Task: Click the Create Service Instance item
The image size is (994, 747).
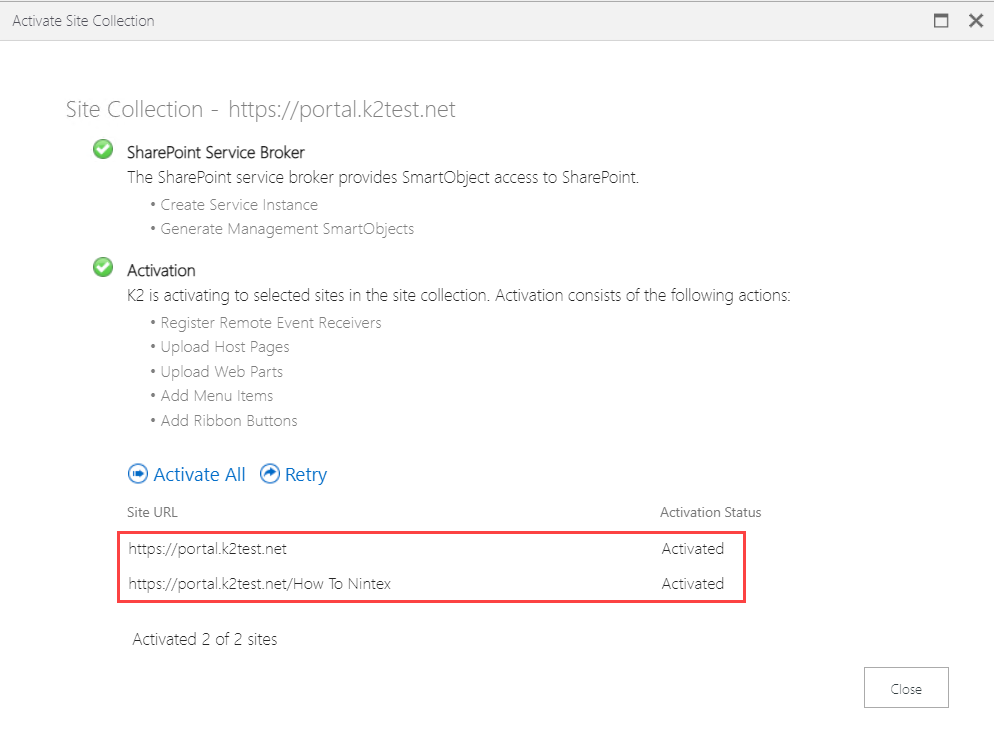Action: point(239,205)
